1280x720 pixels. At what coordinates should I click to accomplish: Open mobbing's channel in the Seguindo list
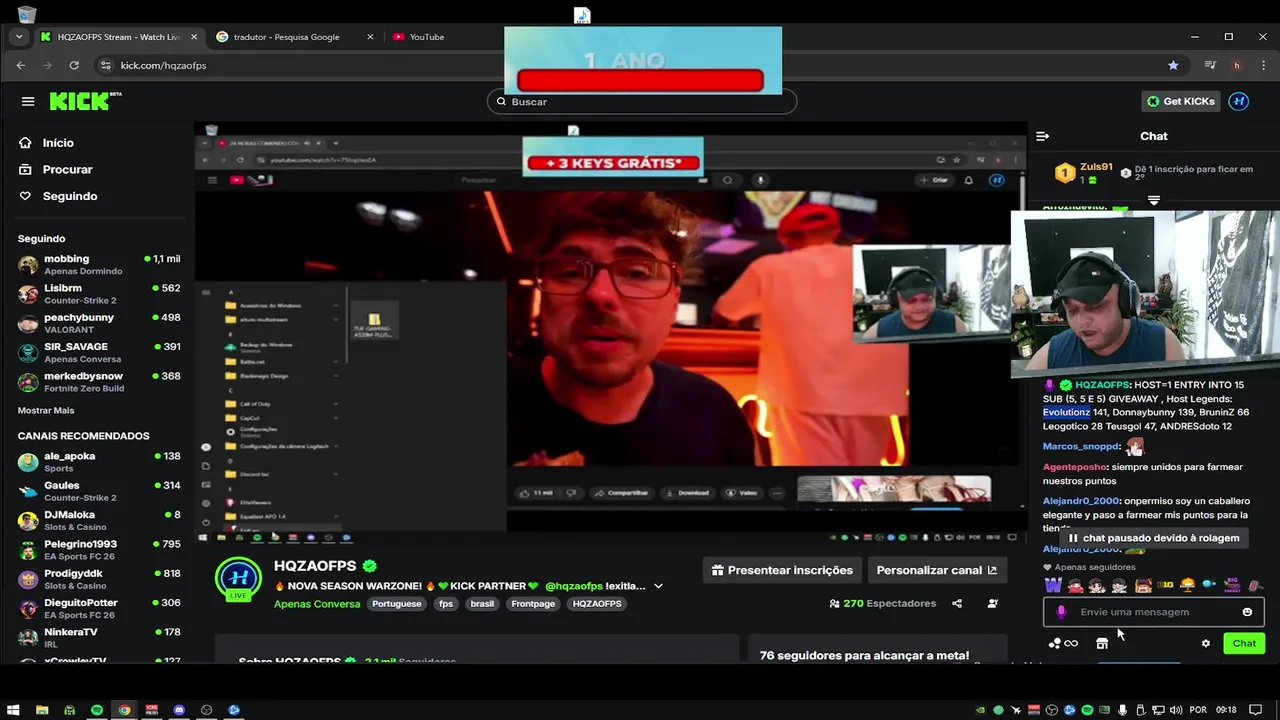(x=98, y=264)
